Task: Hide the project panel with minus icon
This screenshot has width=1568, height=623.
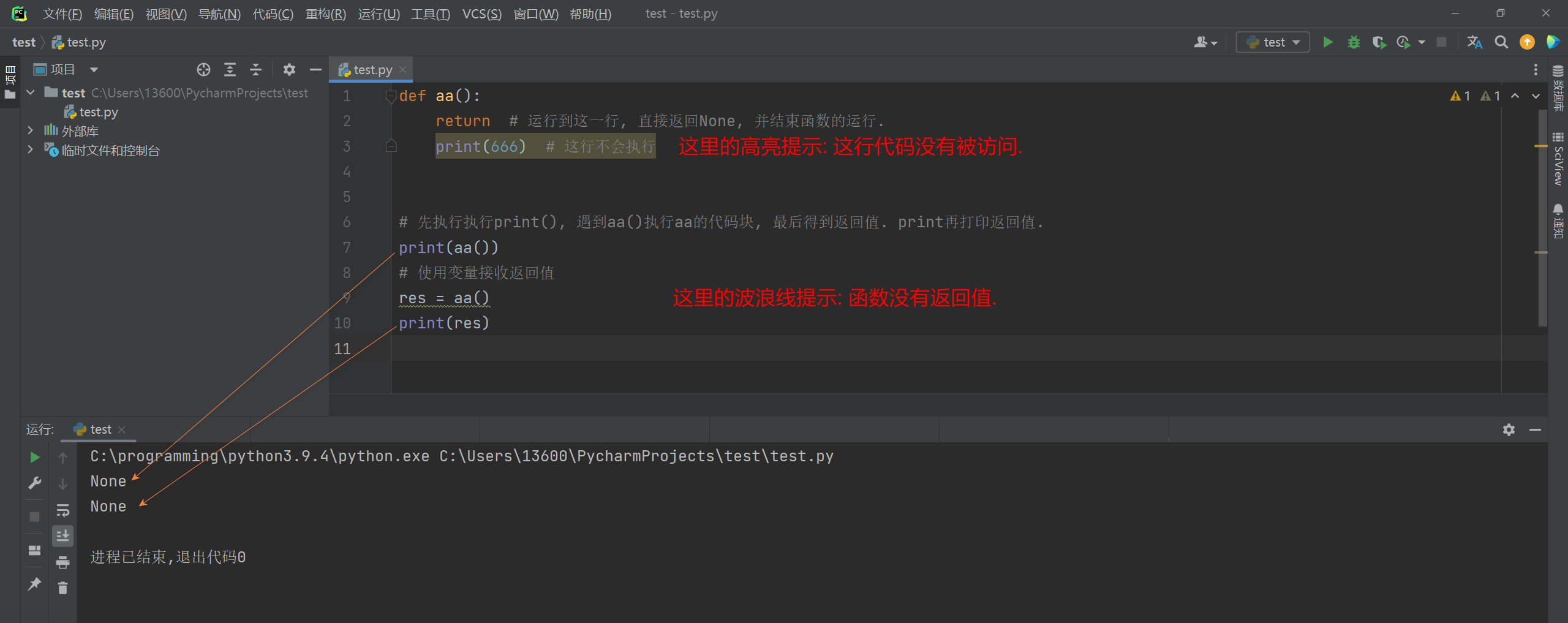Action: click(315, 70)
